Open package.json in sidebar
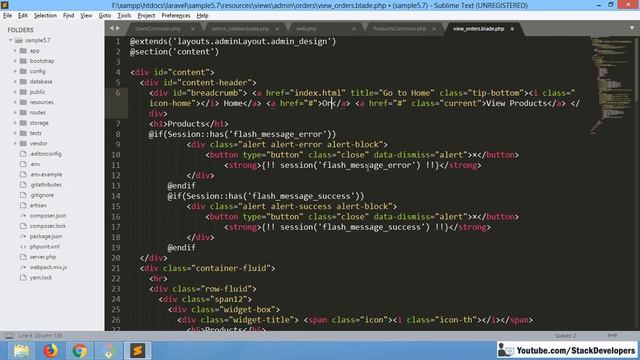The height and width of the screenshot is (360, 640). [46, 236]
